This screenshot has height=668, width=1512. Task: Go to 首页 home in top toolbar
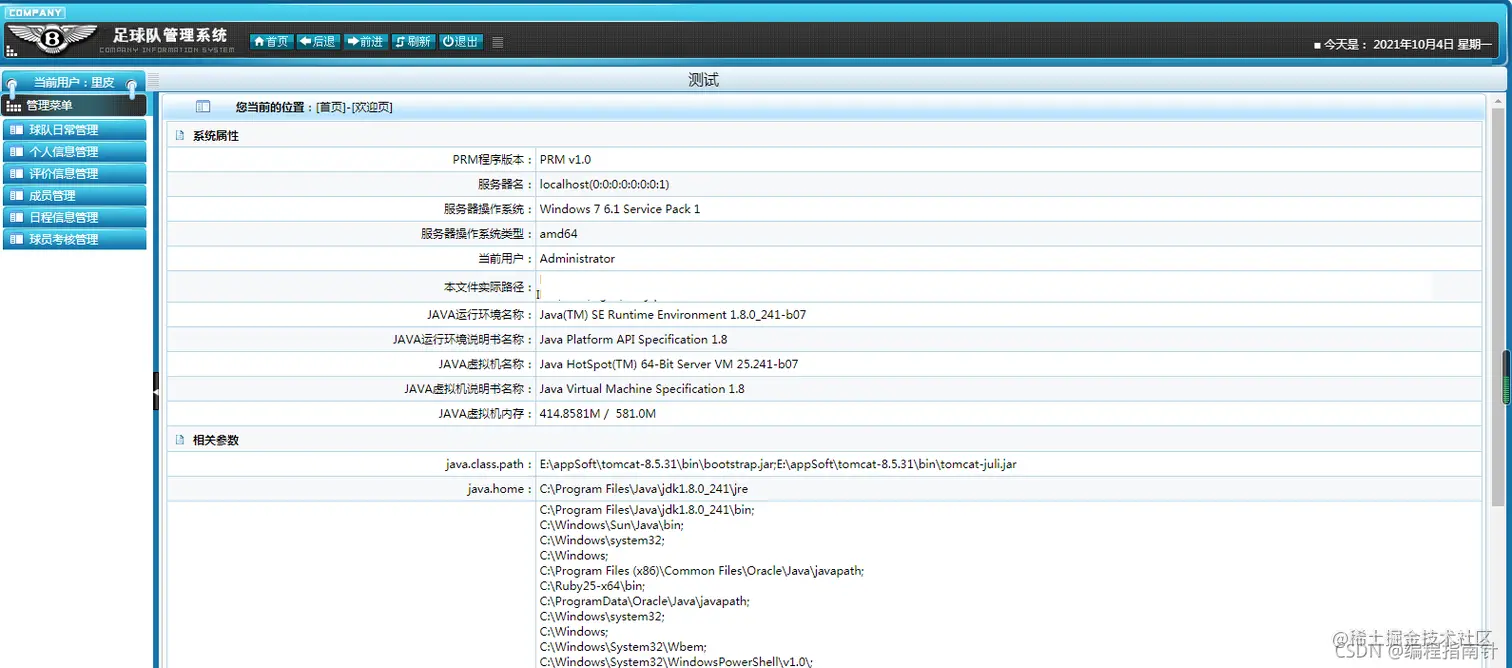pyautogui.click(x=271, y=42)
